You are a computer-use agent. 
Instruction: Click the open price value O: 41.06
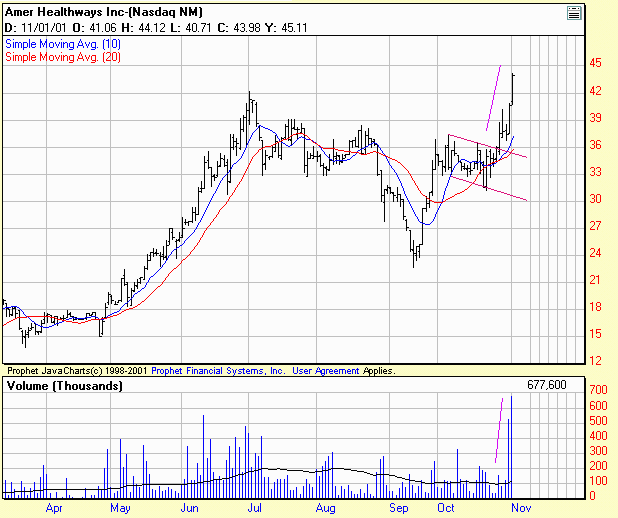95,28
